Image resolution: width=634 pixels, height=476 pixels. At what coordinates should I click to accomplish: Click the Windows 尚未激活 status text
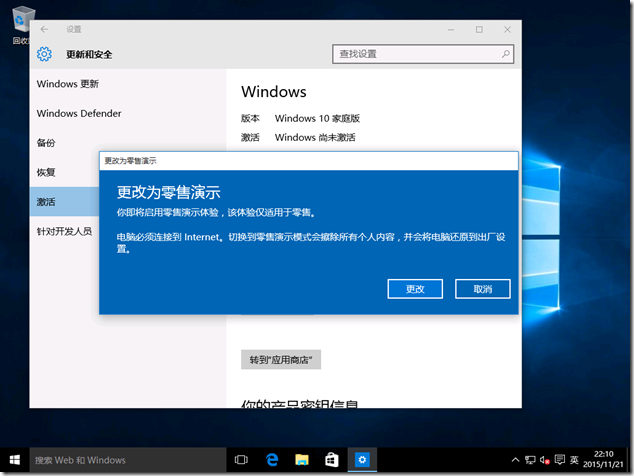point(315,138)
